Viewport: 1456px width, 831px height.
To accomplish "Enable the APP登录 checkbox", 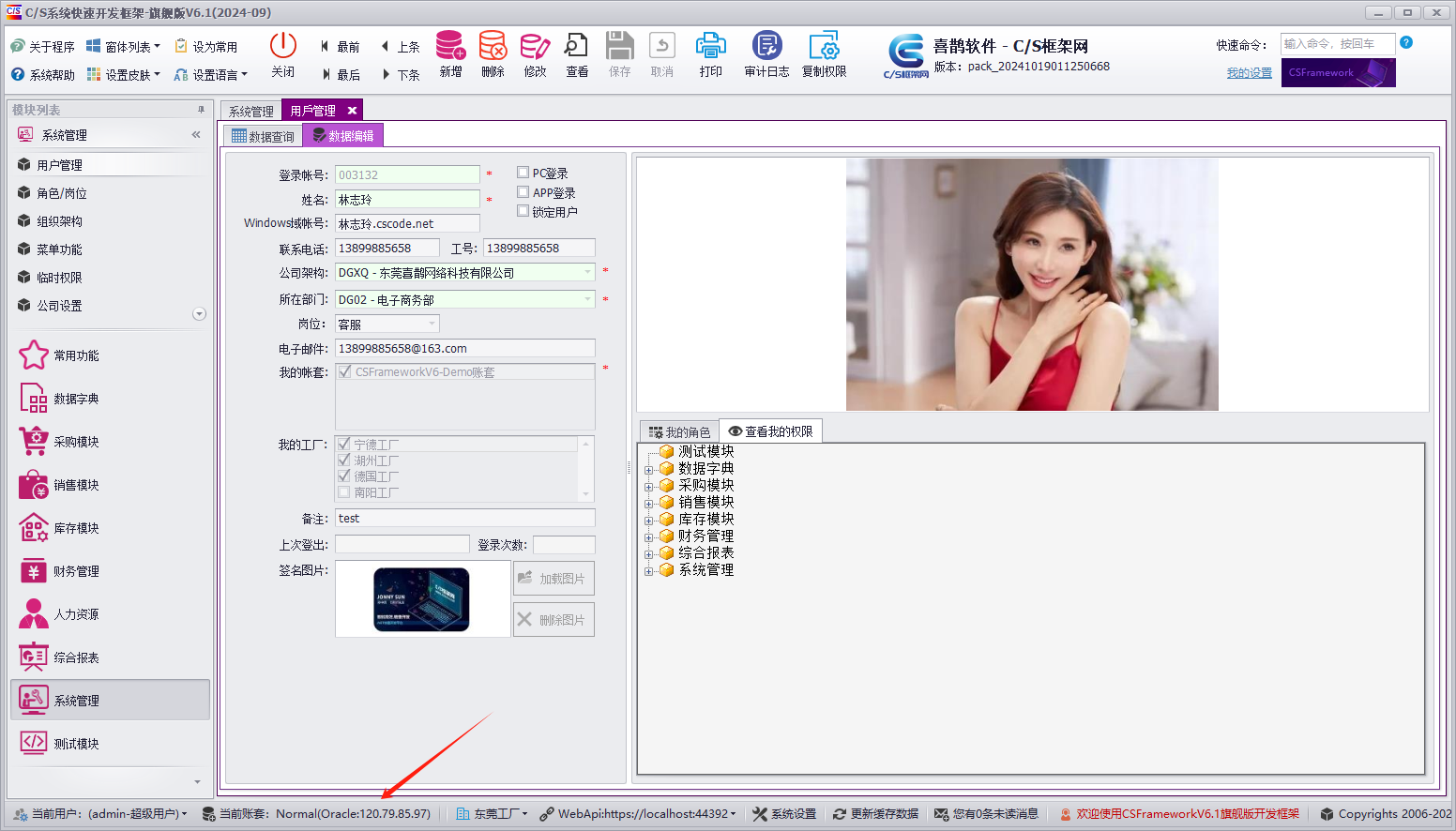I will [523, 192].
